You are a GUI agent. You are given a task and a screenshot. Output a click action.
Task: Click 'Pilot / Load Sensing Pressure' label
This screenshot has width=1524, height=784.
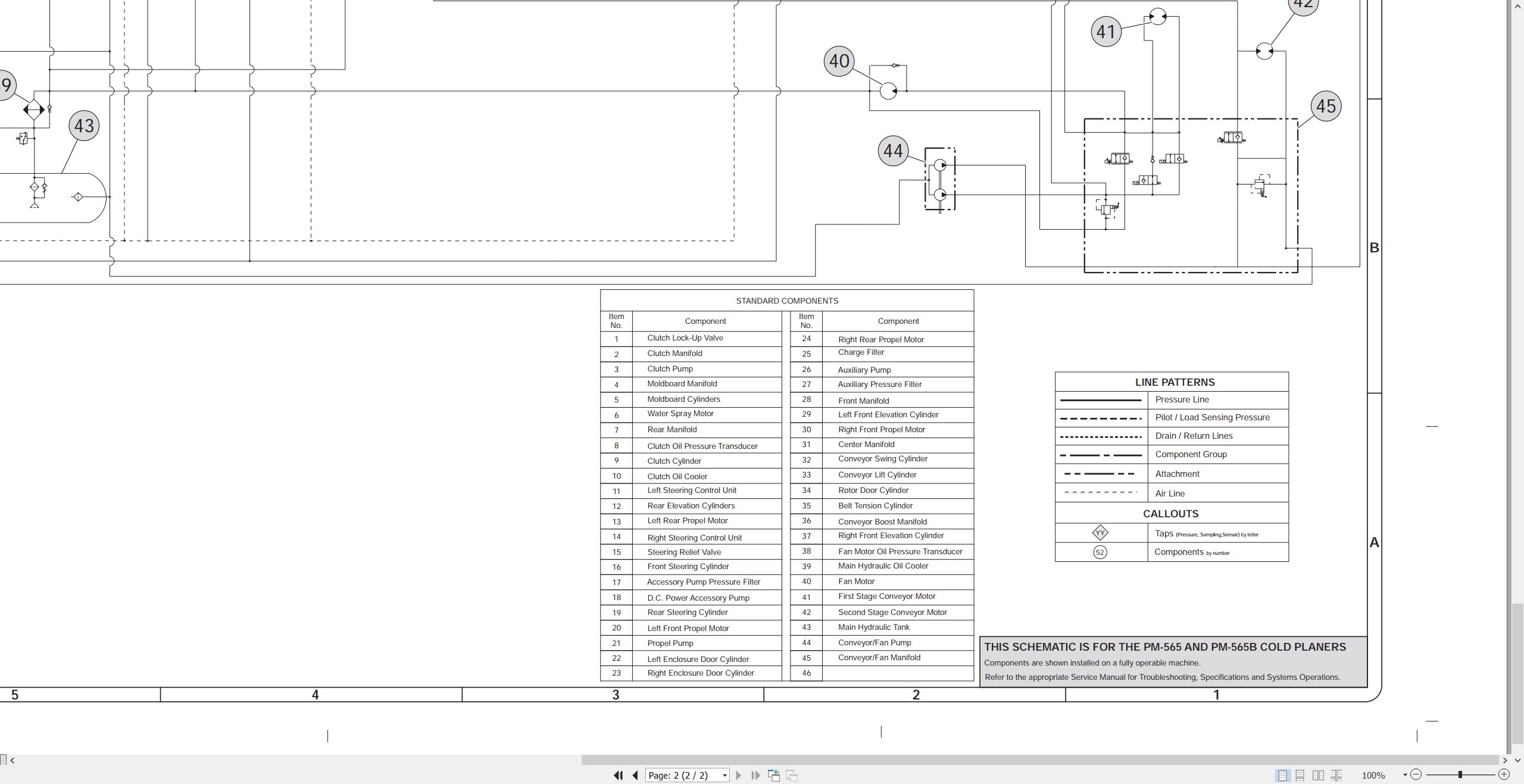(x=1212, y=417)
